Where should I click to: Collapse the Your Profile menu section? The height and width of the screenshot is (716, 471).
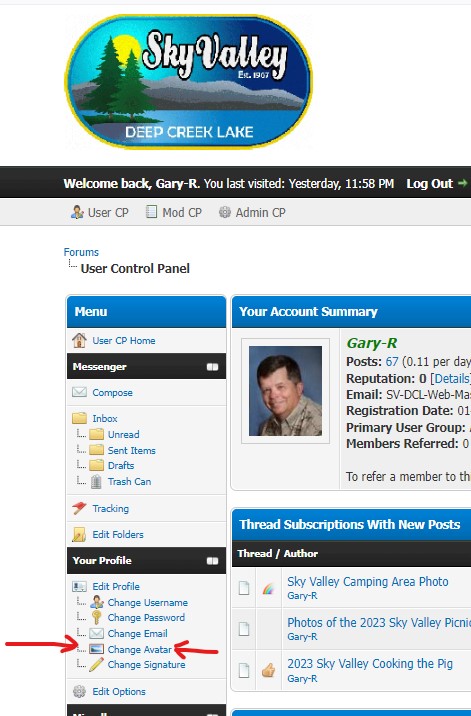coord(212,561)
